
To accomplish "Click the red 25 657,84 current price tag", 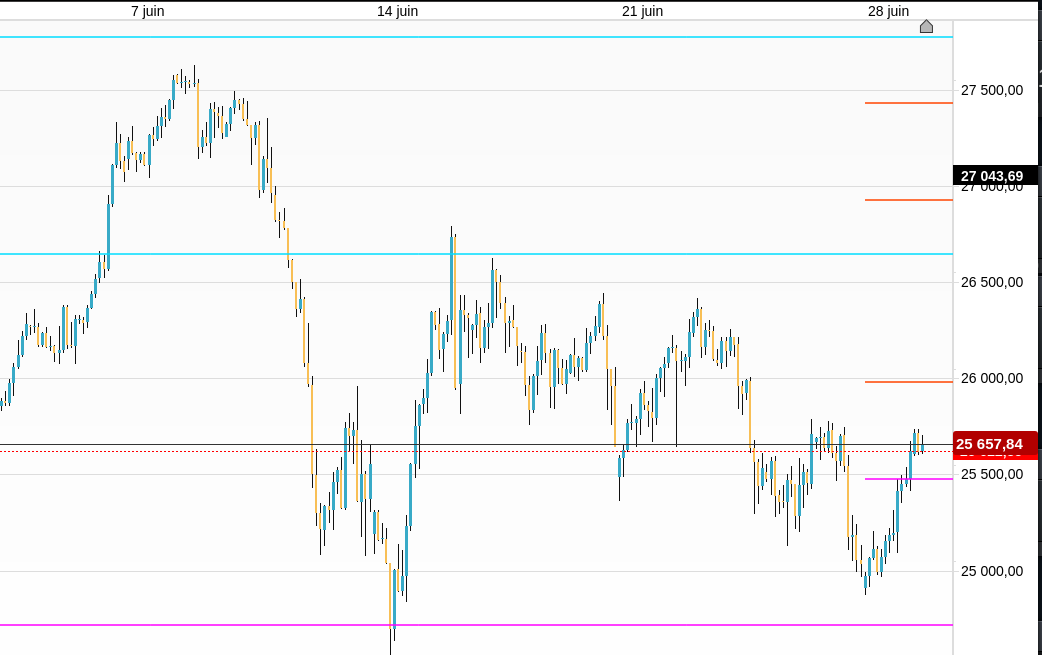I will [x=995, y=443].
